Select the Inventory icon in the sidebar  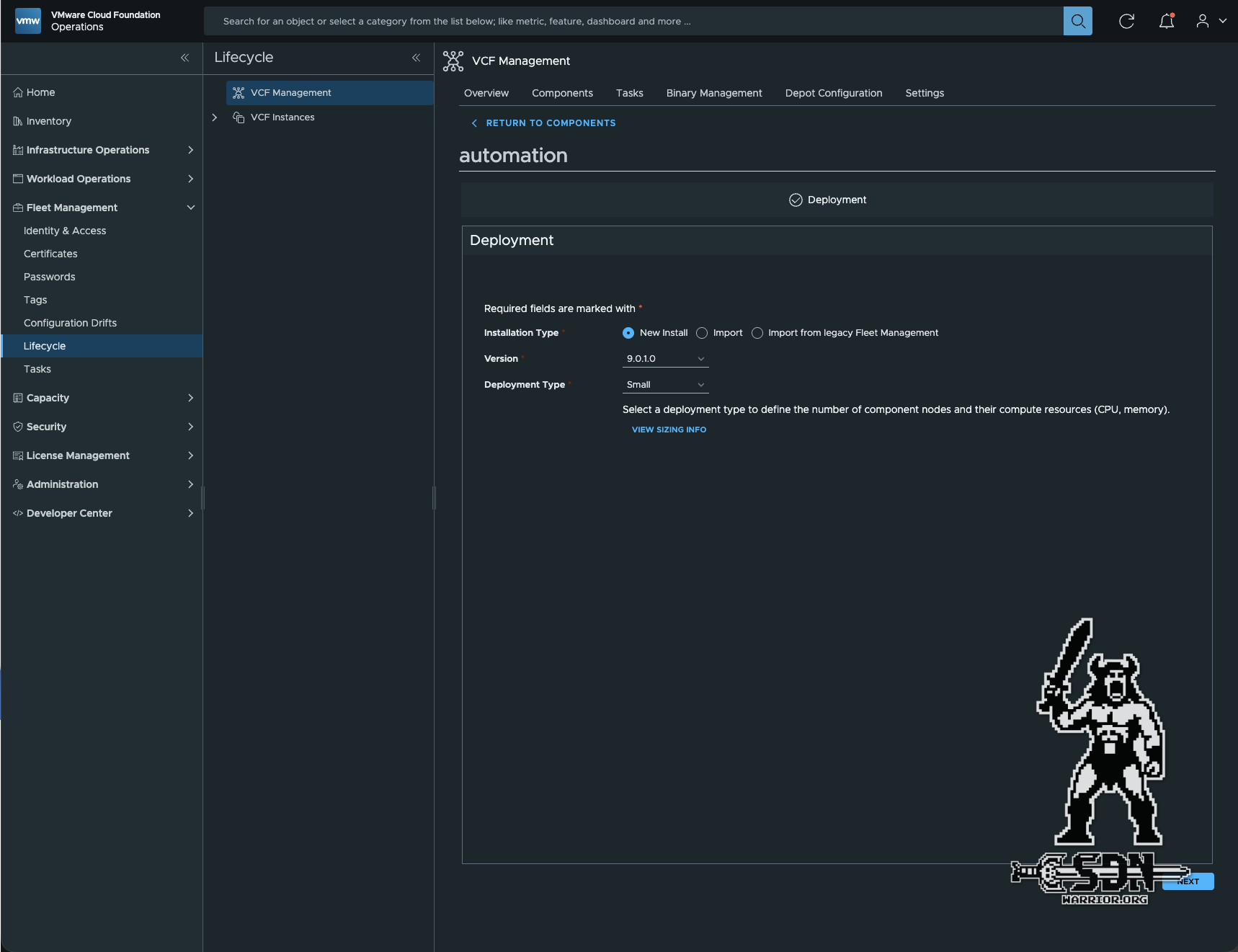(x=17, y=121)
